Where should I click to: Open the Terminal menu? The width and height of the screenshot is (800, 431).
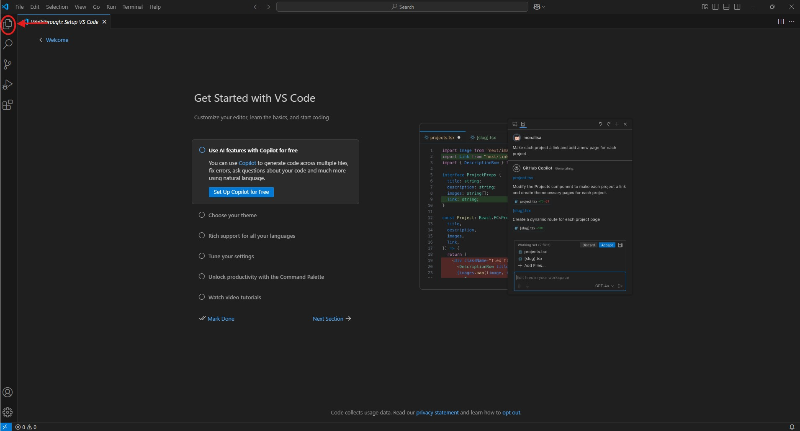coord(133,7)
